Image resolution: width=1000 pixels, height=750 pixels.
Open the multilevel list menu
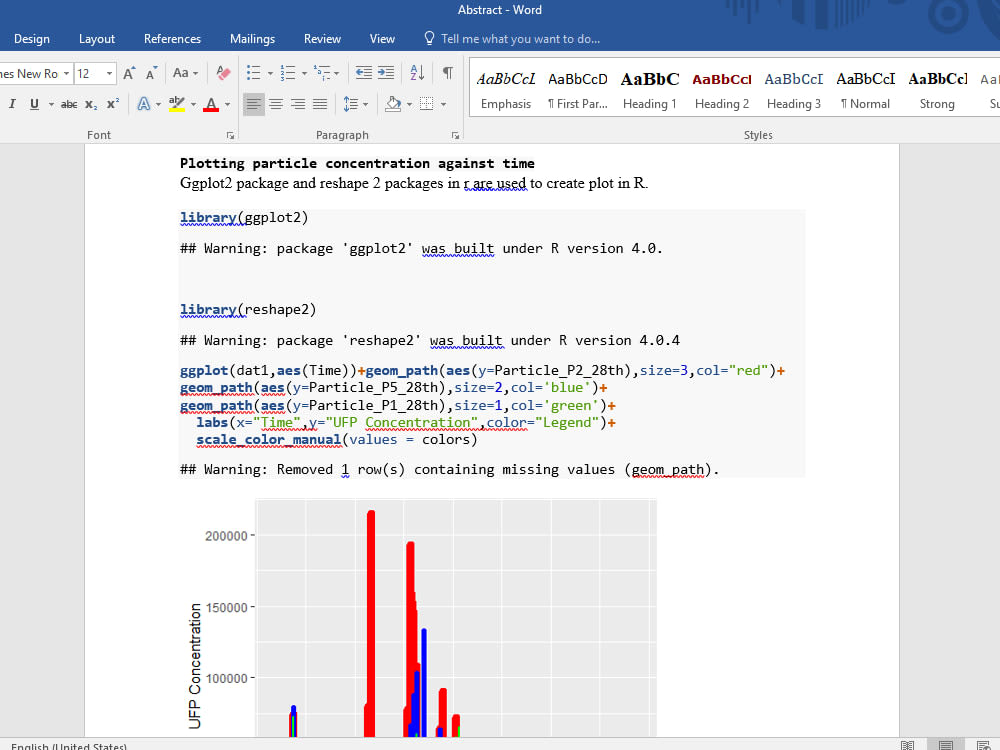tap(326, 73)
